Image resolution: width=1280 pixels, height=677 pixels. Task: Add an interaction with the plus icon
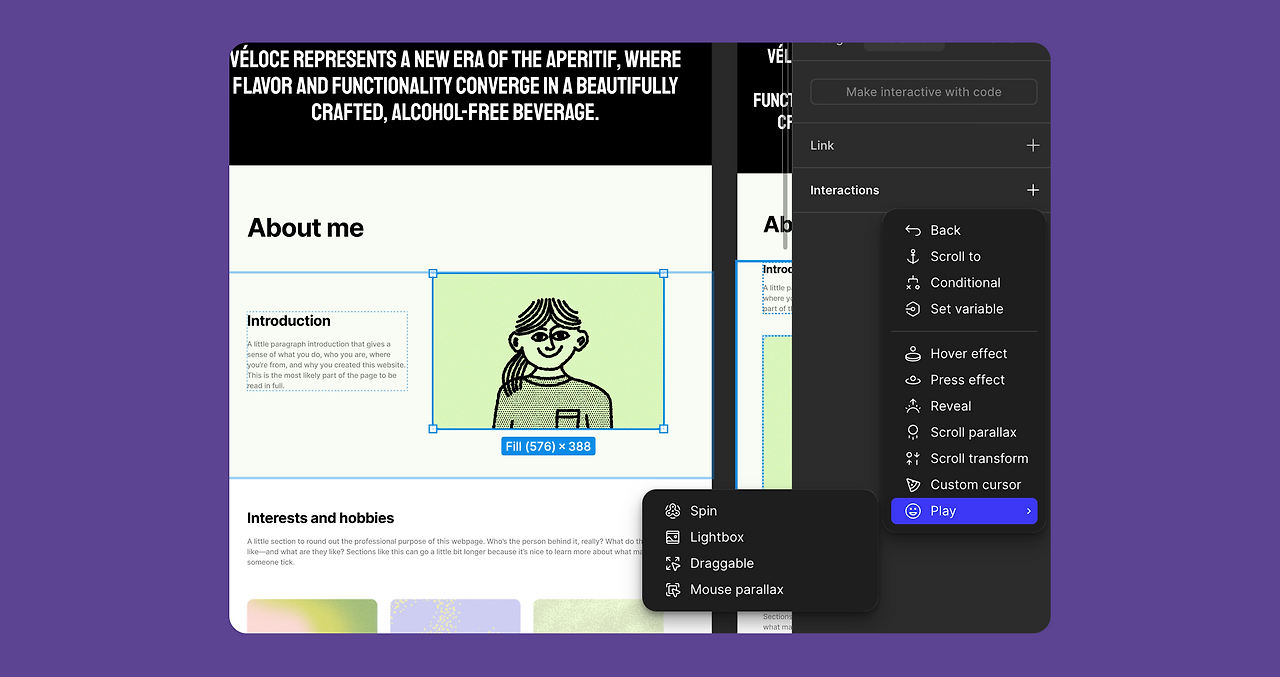coord(1033,190)
